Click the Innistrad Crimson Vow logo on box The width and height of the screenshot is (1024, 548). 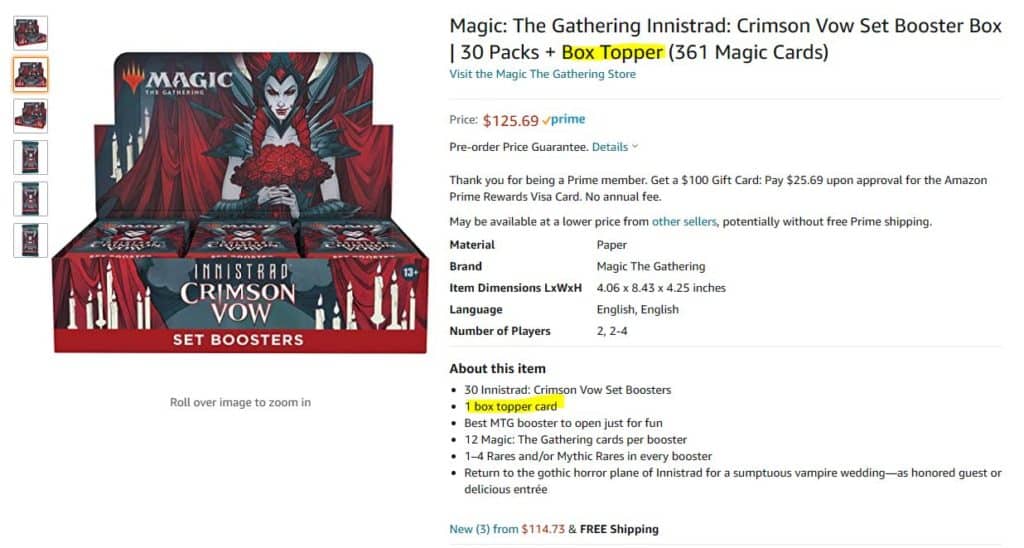[238, 290]
